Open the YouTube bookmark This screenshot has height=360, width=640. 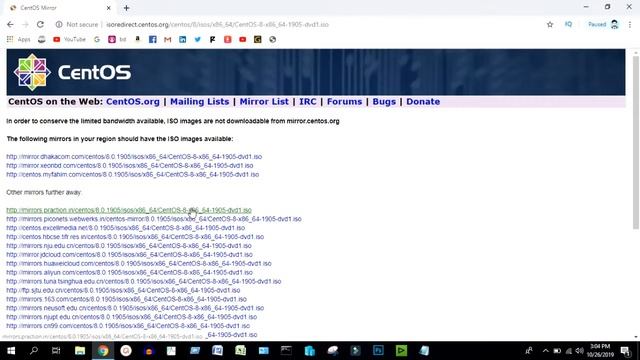coord(69,40)
